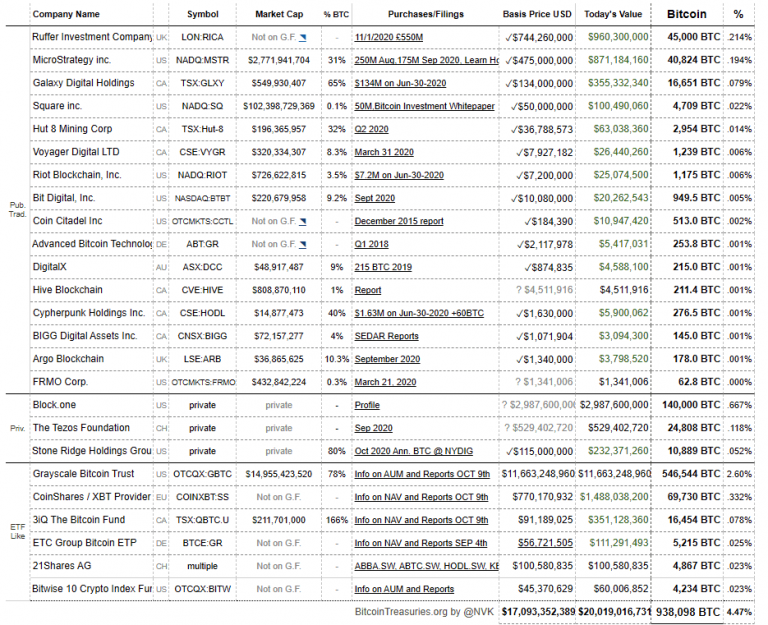
Task: Click ETC Group's underlined $56,721,505 basis price
Action: 538,543
